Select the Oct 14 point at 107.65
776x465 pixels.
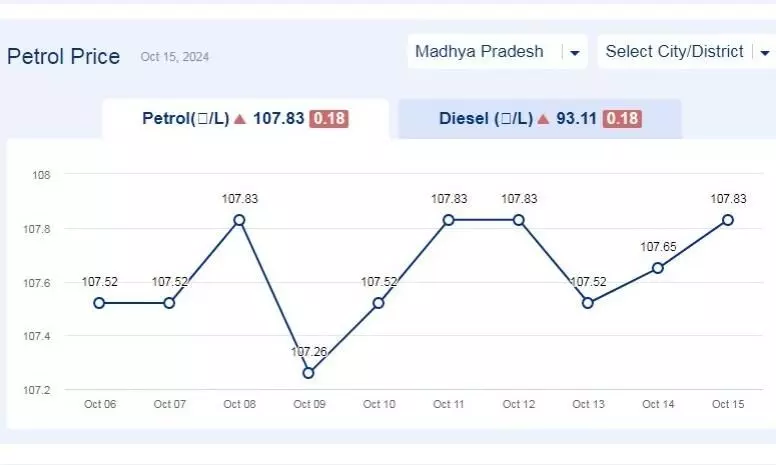[x=658, y=268]
